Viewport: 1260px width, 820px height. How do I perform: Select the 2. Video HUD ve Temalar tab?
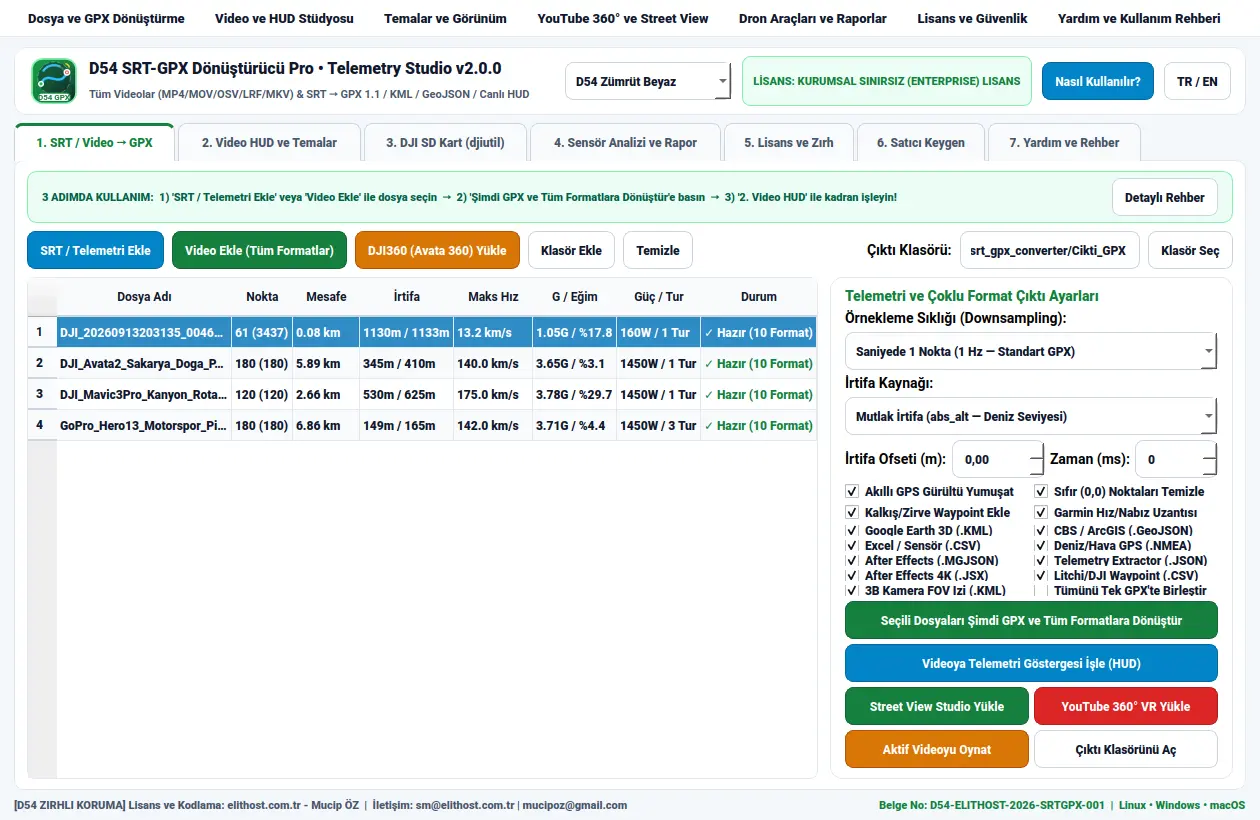[269, 142]
